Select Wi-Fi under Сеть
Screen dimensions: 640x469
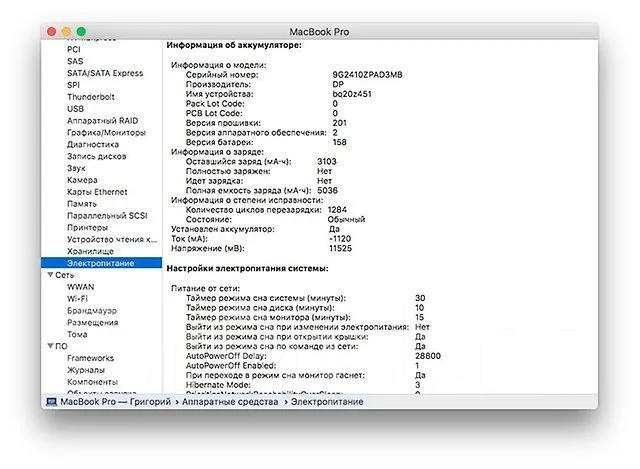coord(77,298)
